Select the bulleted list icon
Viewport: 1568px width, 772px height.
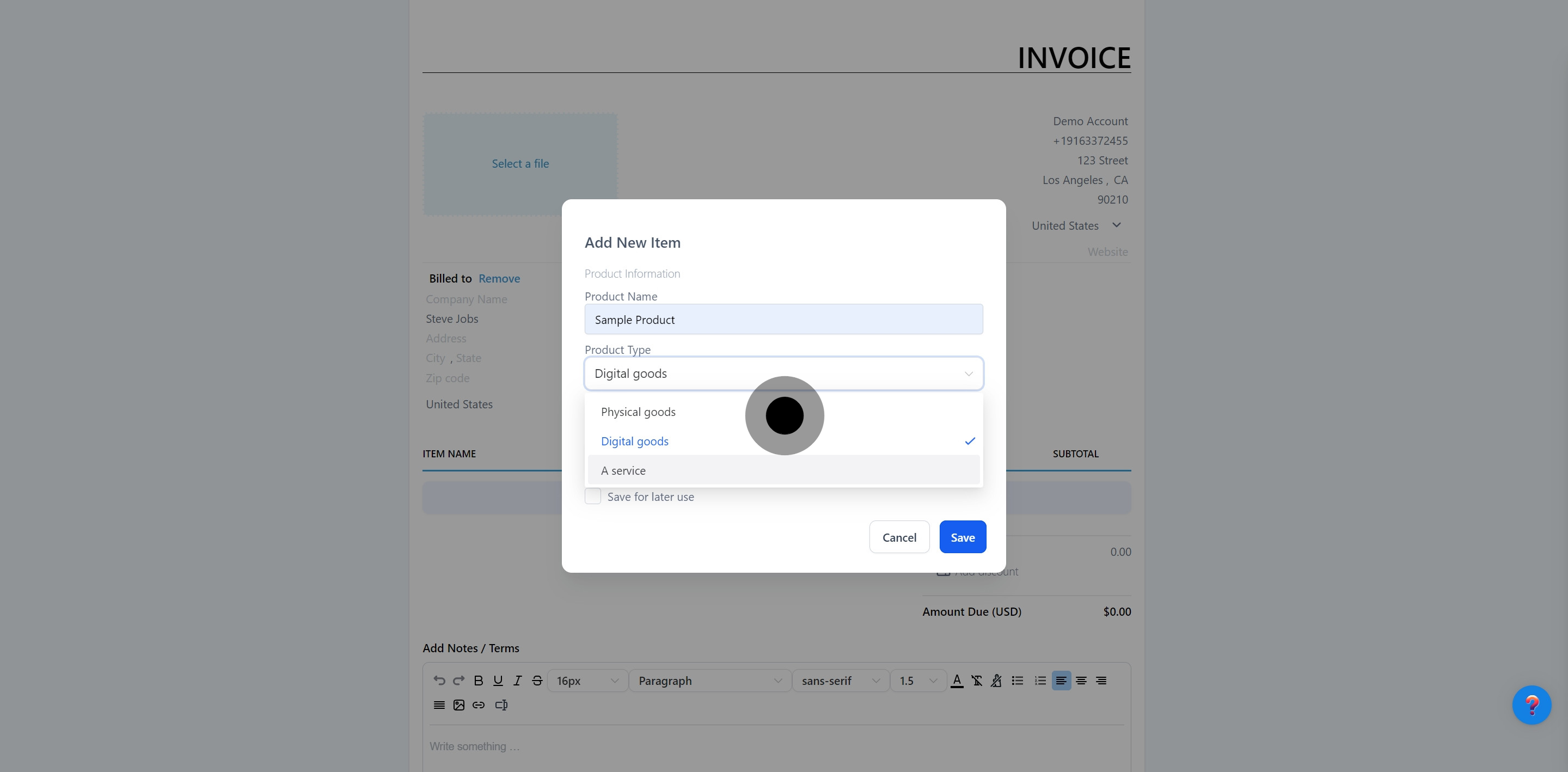click(x=1017, y=681)
